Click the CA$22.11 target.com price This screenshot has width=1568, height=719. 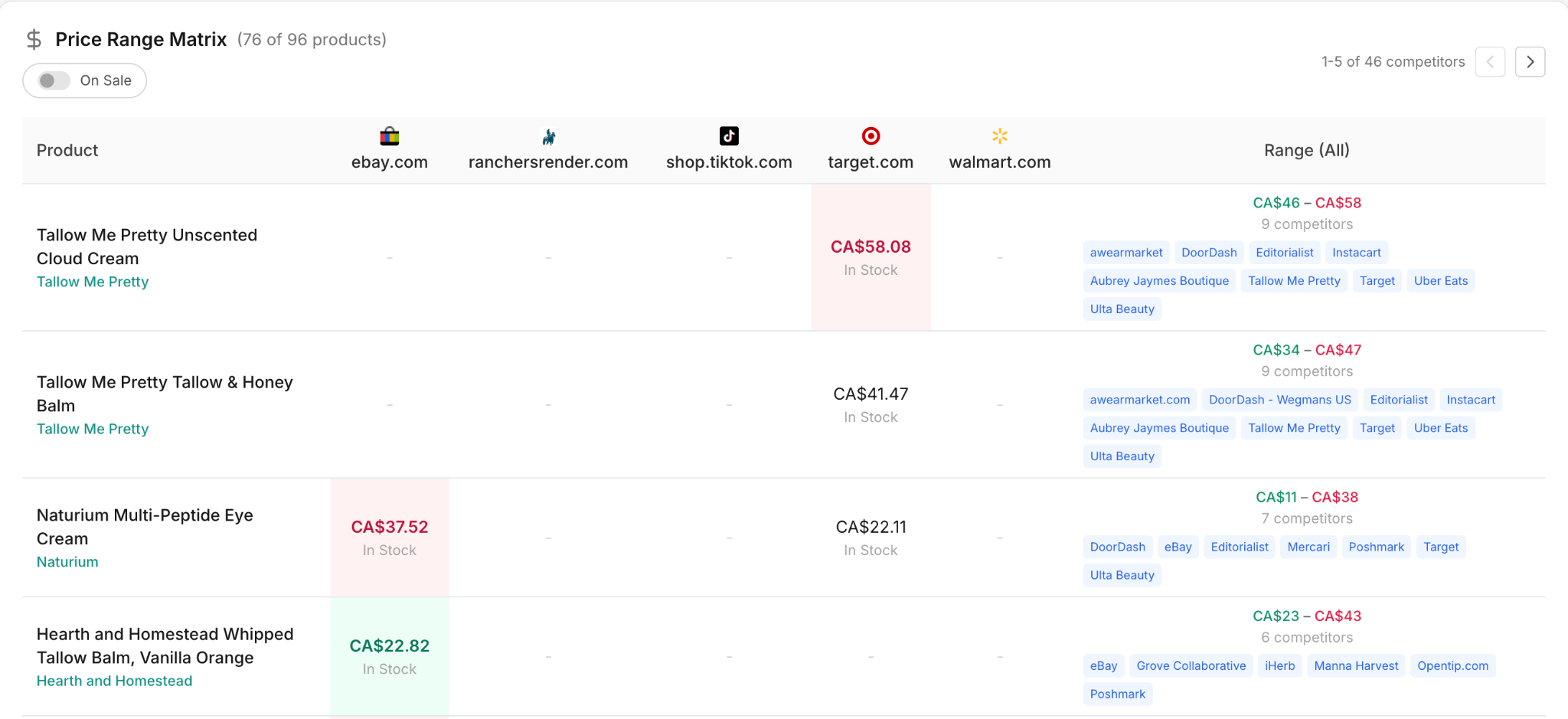(871, 528)
